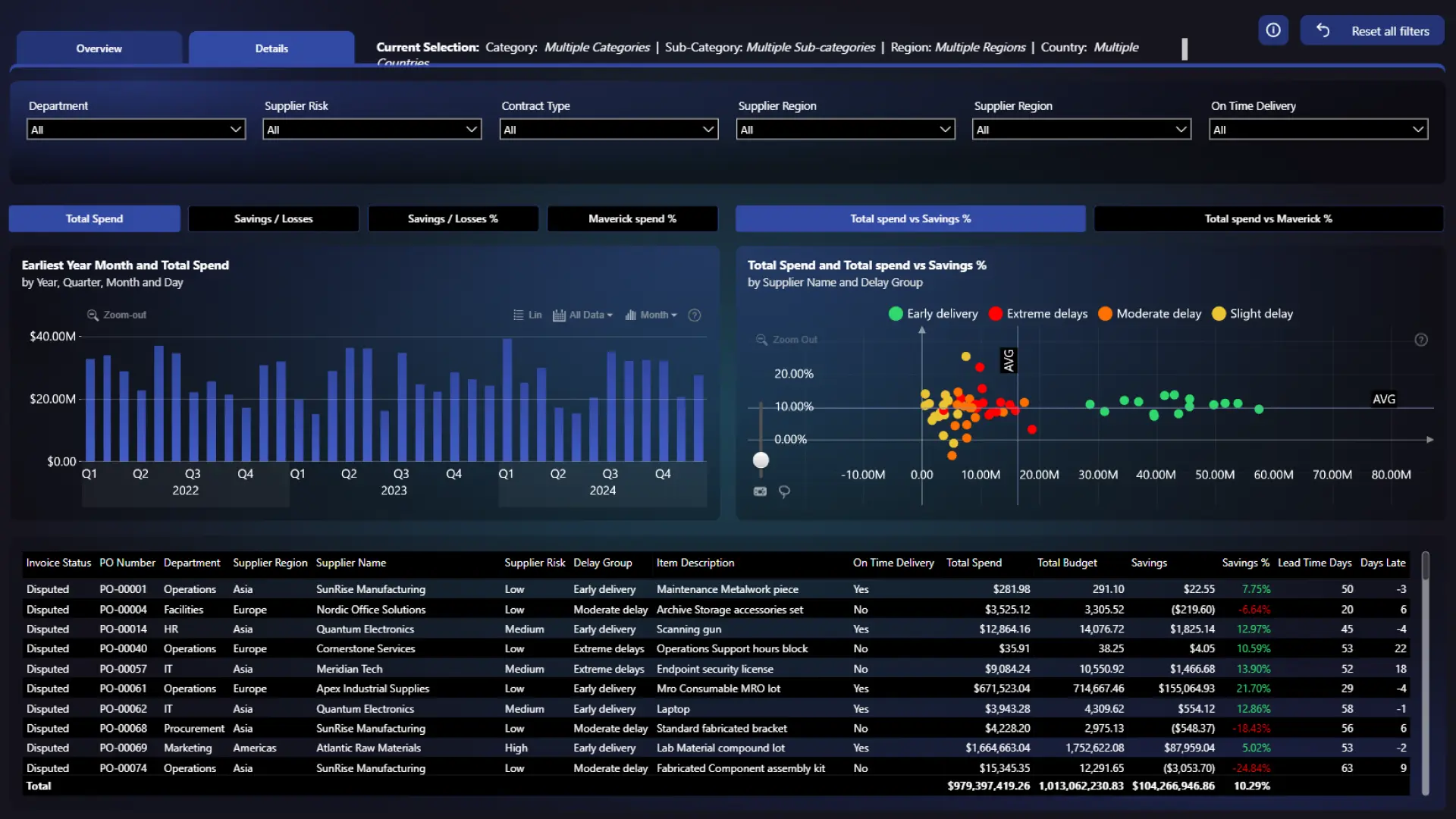Click the Reset all filters button
The width and height of the screenshot is (1456, 819).
pos(1373,31)
